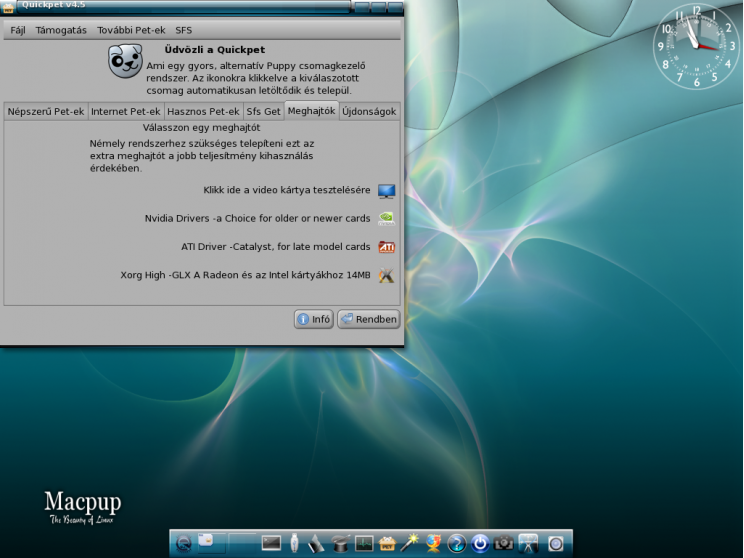The height and width of the screenshot is (558, 744).
Task: Click the 'Klikk ide a video kártya tesztelésére' text
Action: tap(287, 190)
